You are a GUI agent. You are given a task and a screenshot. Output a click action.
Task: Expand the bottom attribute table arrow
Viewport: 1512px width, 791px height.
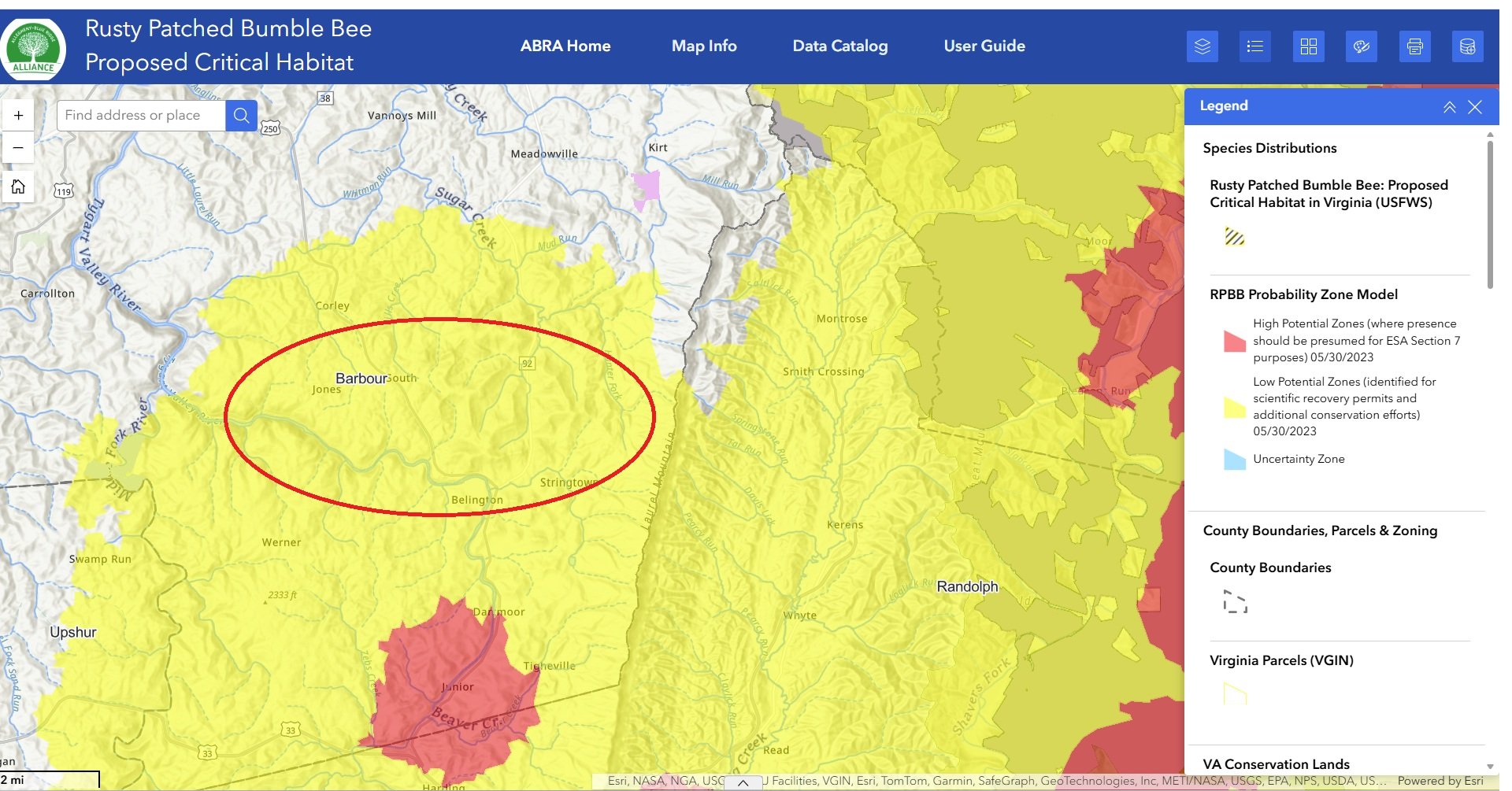coord(743,783)
